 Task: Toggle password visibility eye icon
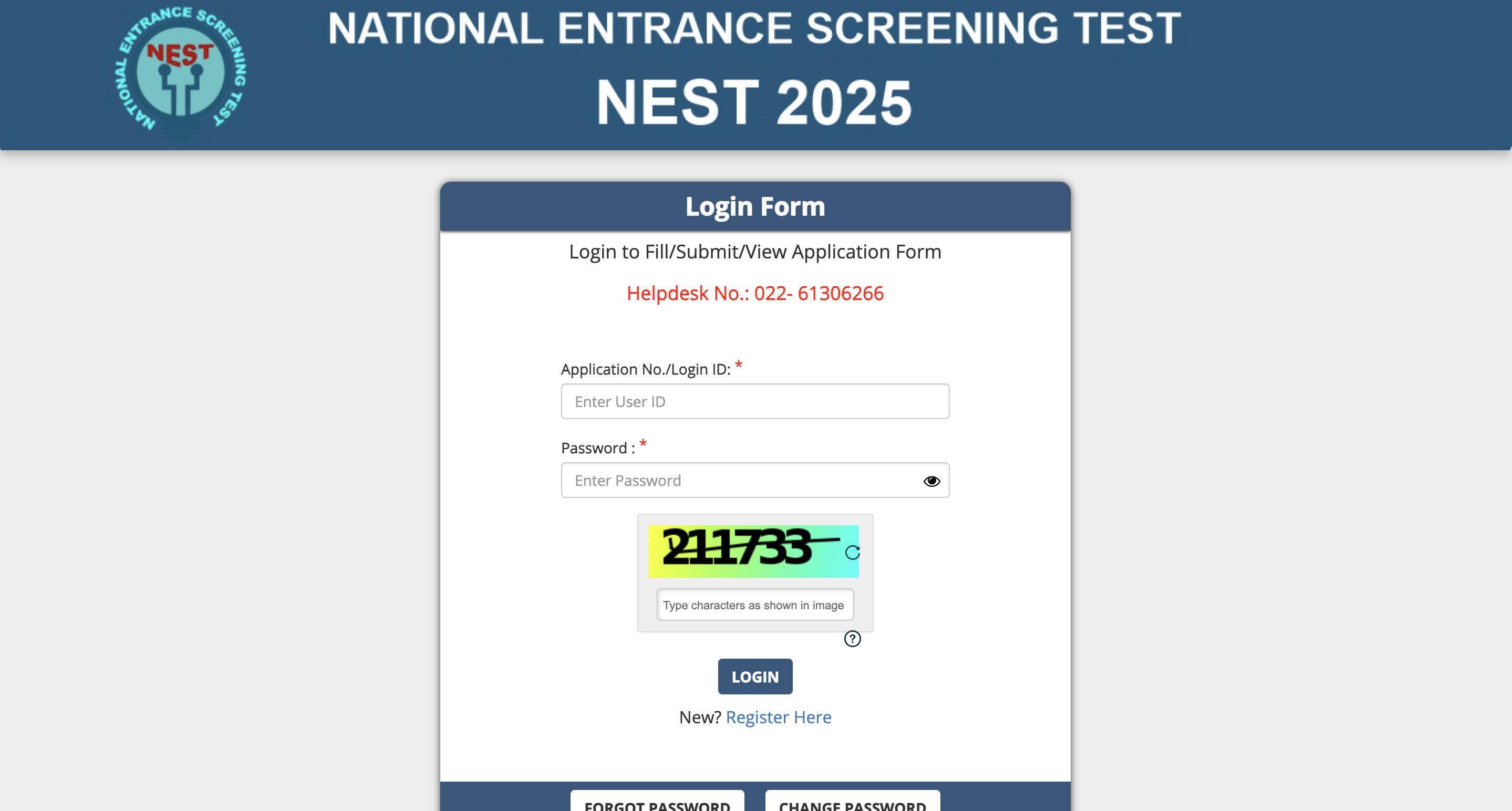point(931,481)
